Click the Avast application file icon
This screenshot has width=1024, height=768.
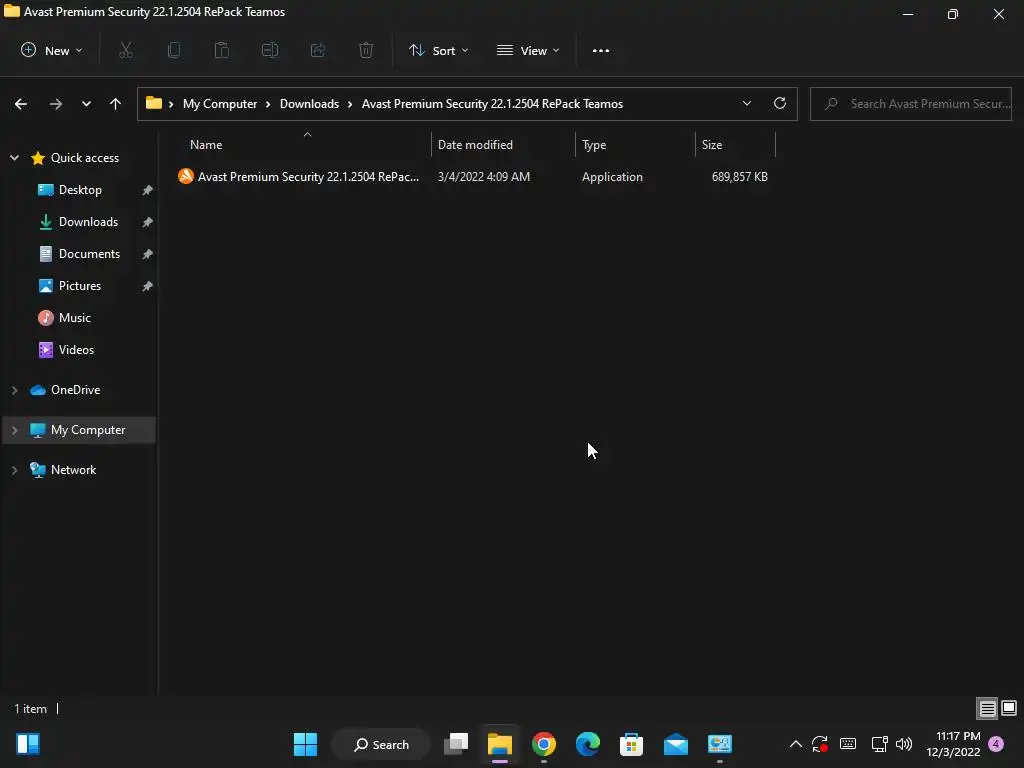tap(185, 176)
